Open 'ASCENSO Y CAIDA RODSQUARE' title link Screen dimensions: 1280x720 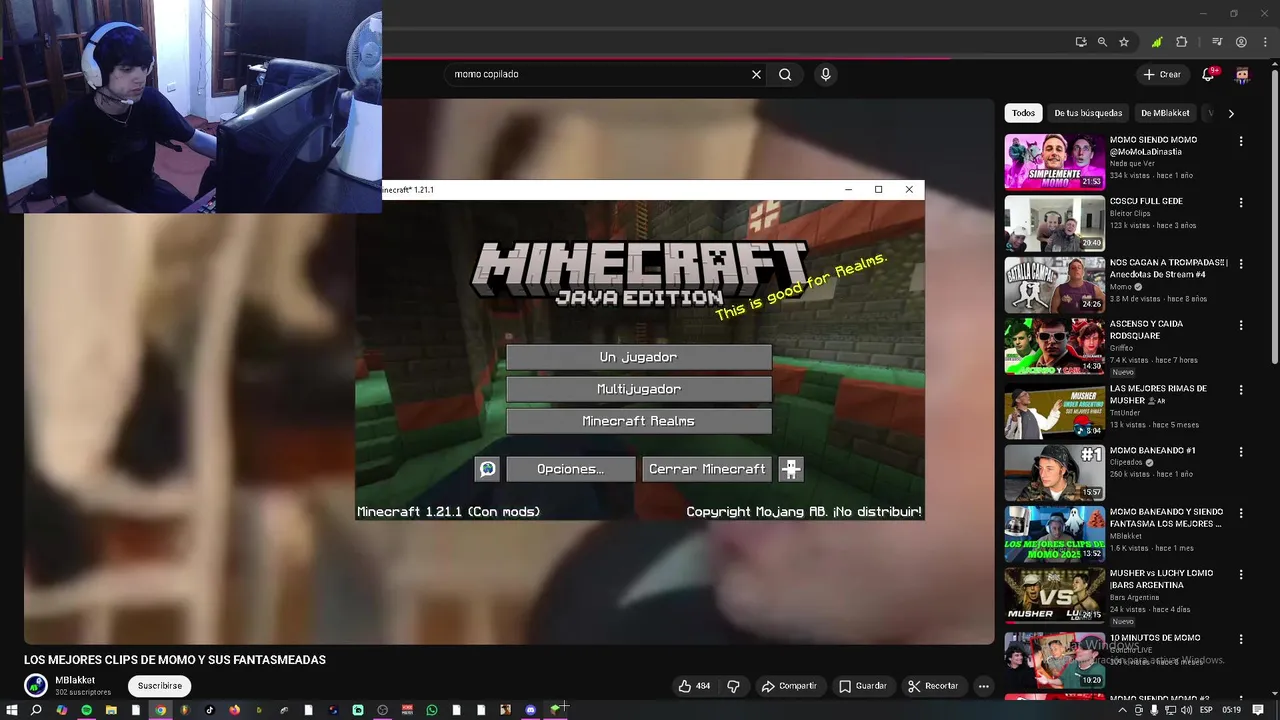(1146, 330)
